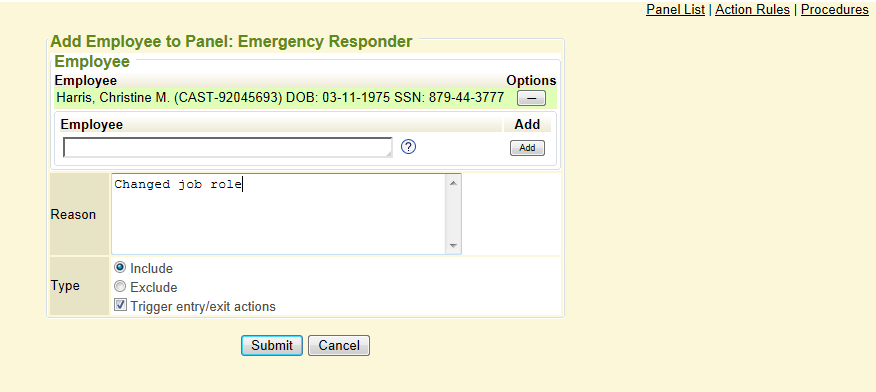This screenshot has height=392, width=876.
Task: Open the Procedures link
Action: click(835, 9)
